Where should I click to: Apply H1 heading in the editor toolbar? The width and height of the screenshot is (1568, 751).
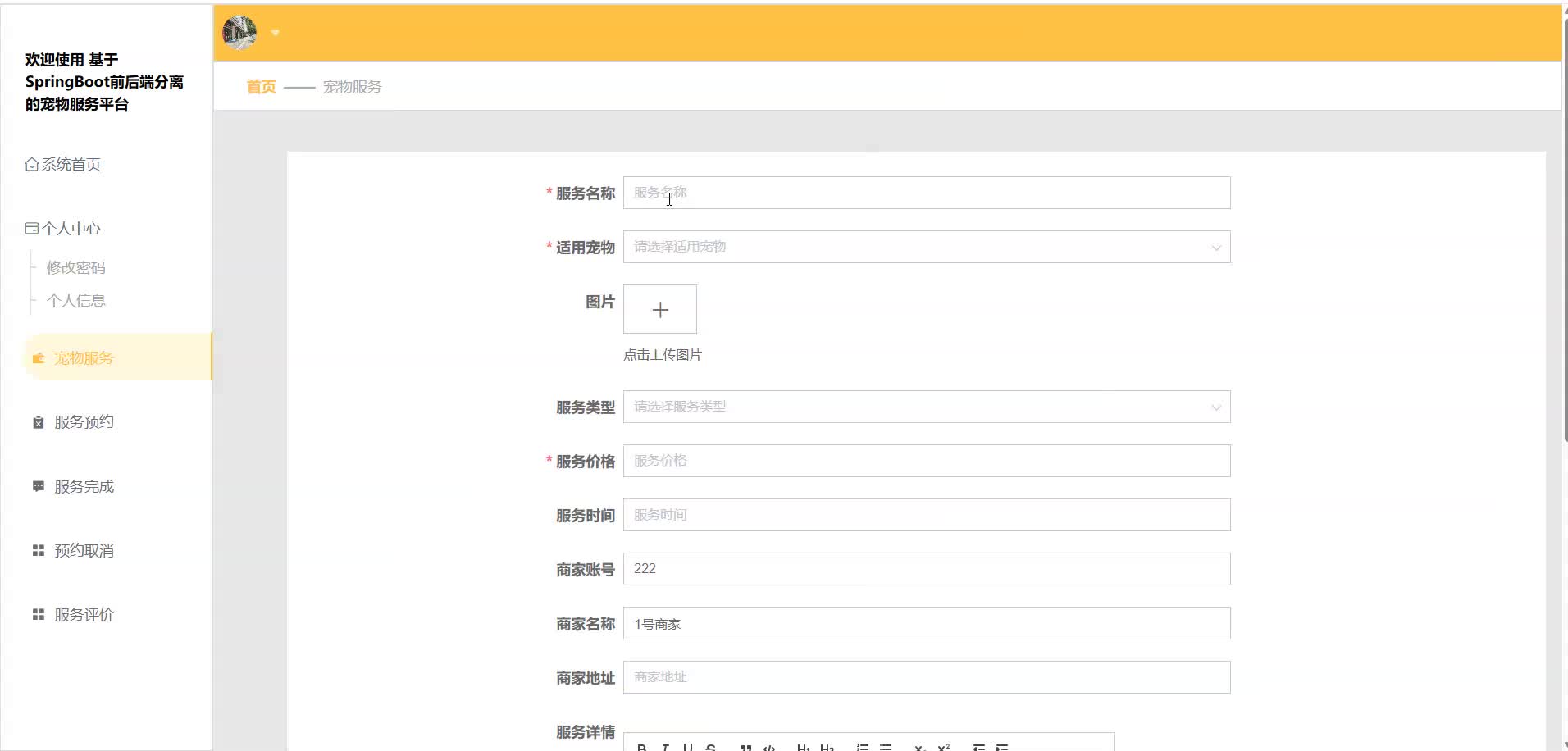pos(804,747)
